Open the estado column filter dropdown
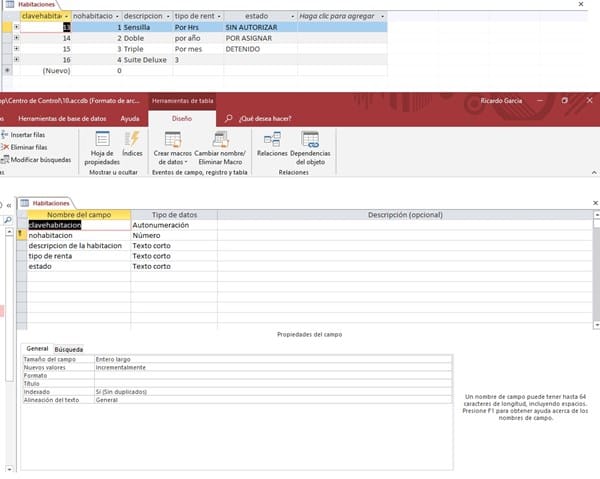Image resolution: width=600 pixels, height=479 pixels. 290,17
